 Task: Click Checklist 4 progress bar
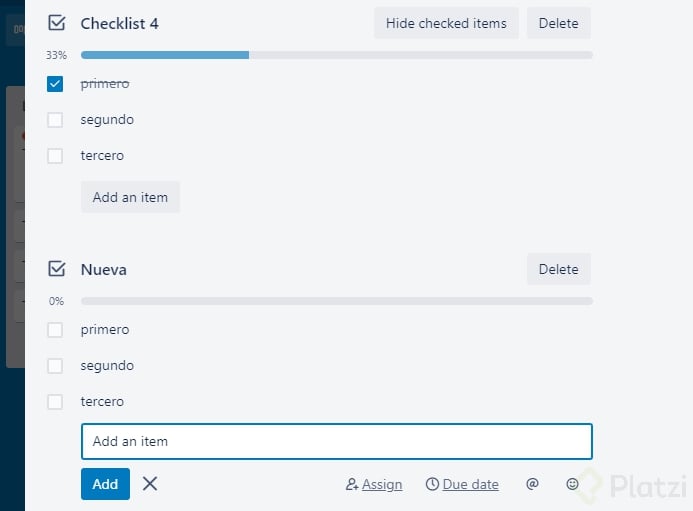pyautogui.click(x=336, y=55)
